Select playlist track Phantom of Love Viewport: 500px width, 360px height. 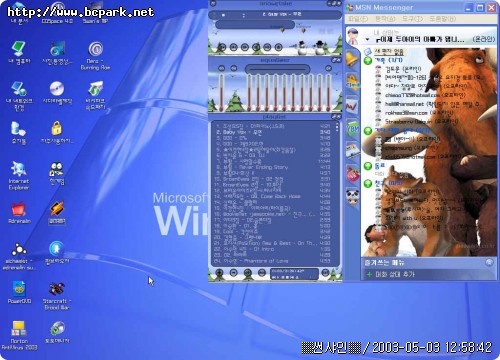click(273, 261)
